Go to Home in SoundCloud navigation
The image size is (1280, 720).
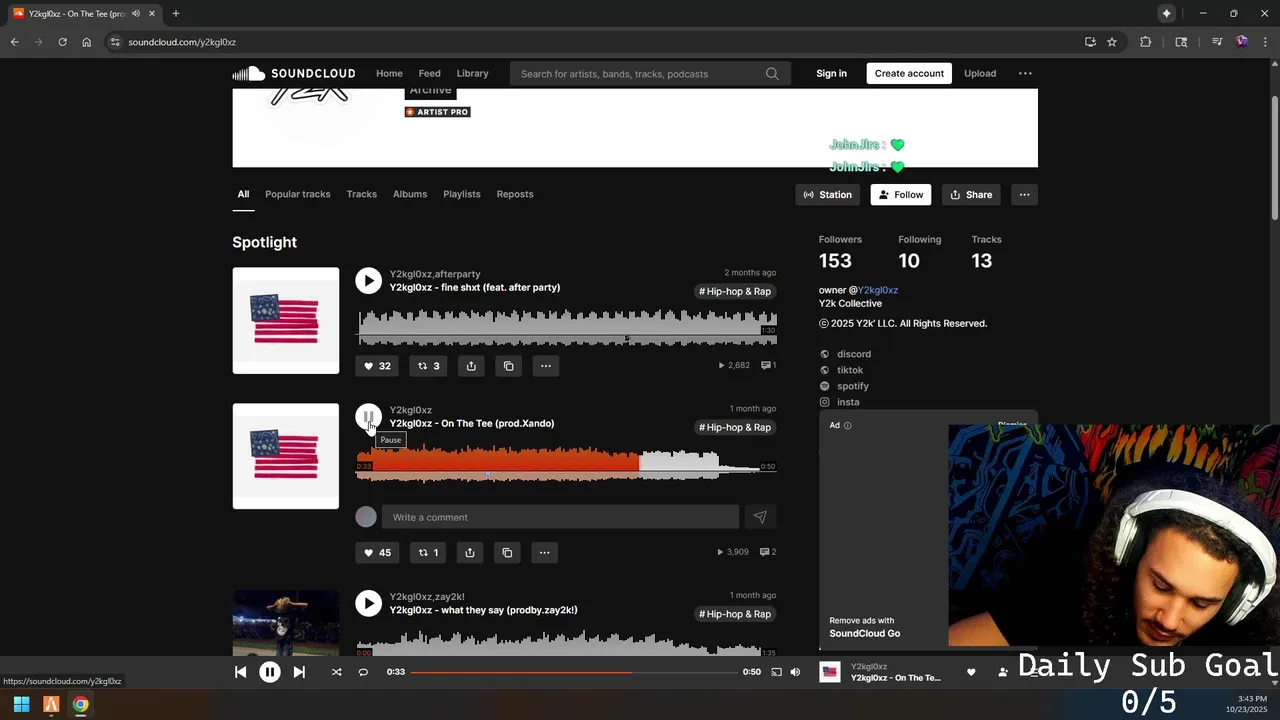389,73
